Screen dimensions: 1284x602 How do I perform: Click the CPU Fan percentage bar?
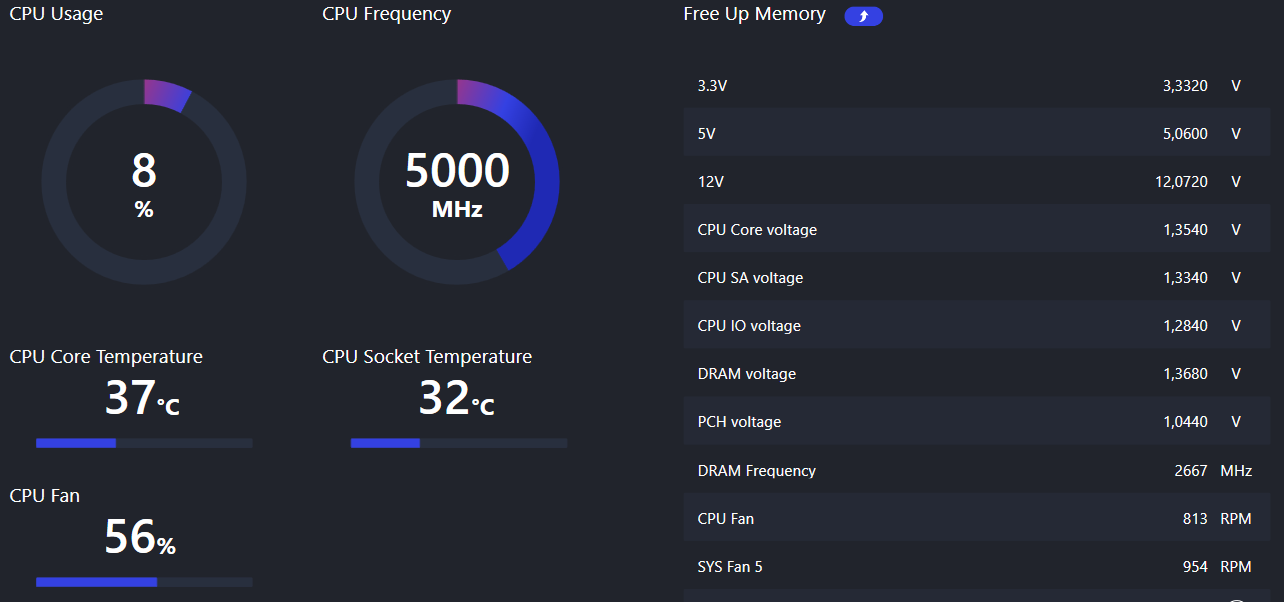tap(144, 582)
